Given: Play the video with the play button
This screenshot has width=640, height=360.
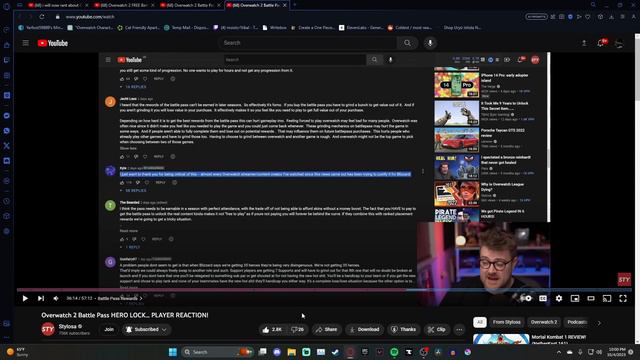Looking at the screenshot, I should (x=25, y=298).
